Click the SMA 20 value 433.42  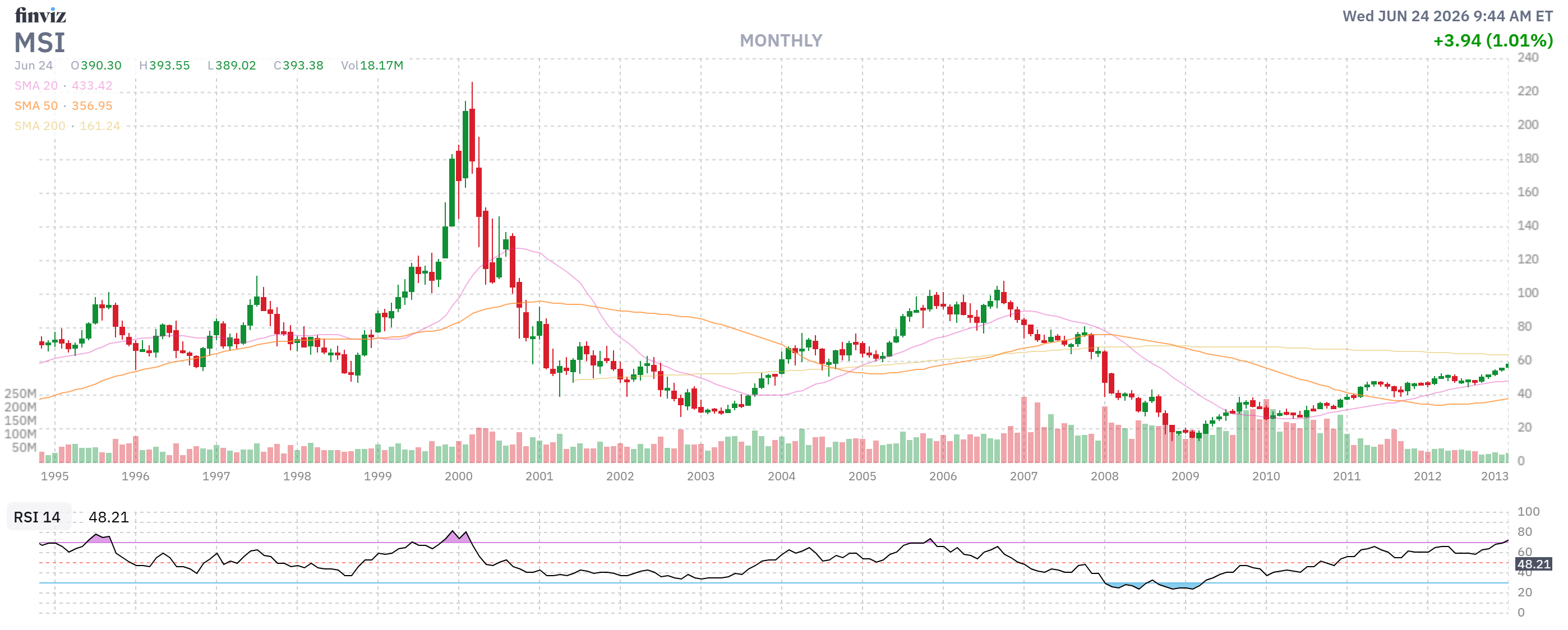92,86
